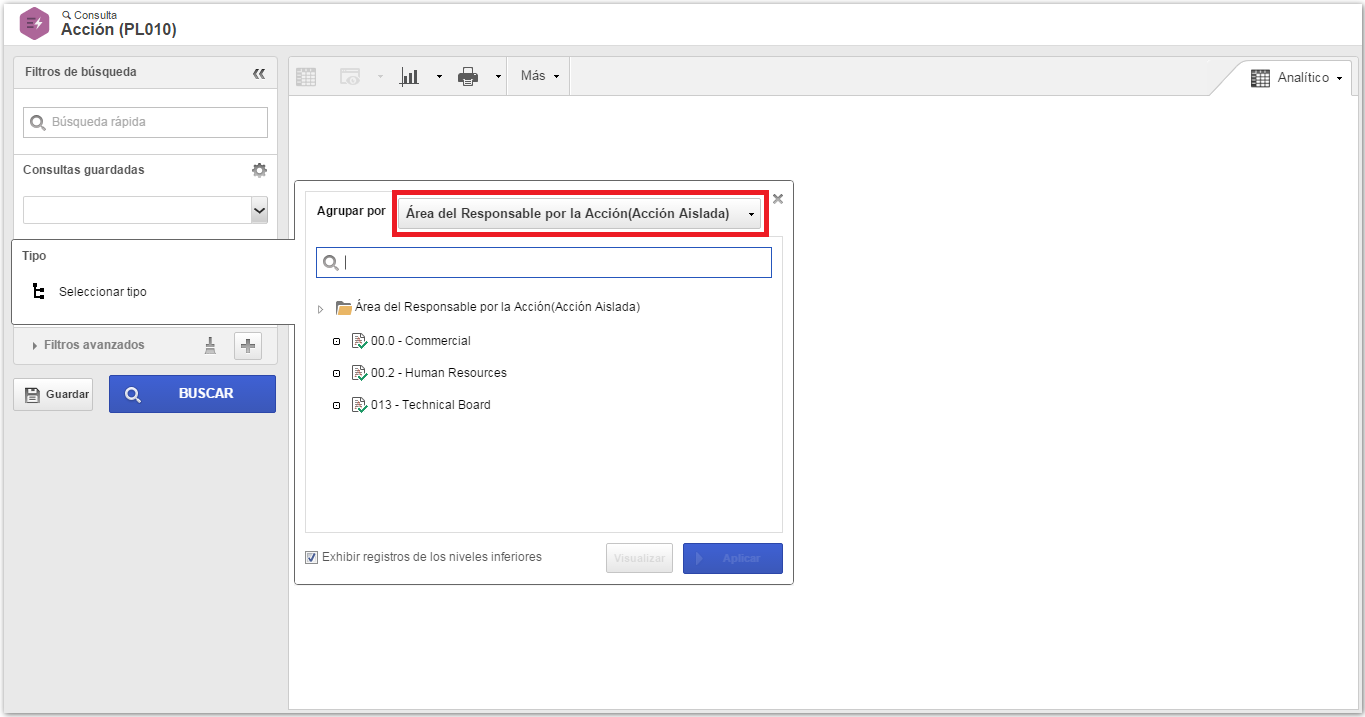Click the Acción module hexagon icon
Viewport: 1365px width, 717px height.
(x=35, y=23)
